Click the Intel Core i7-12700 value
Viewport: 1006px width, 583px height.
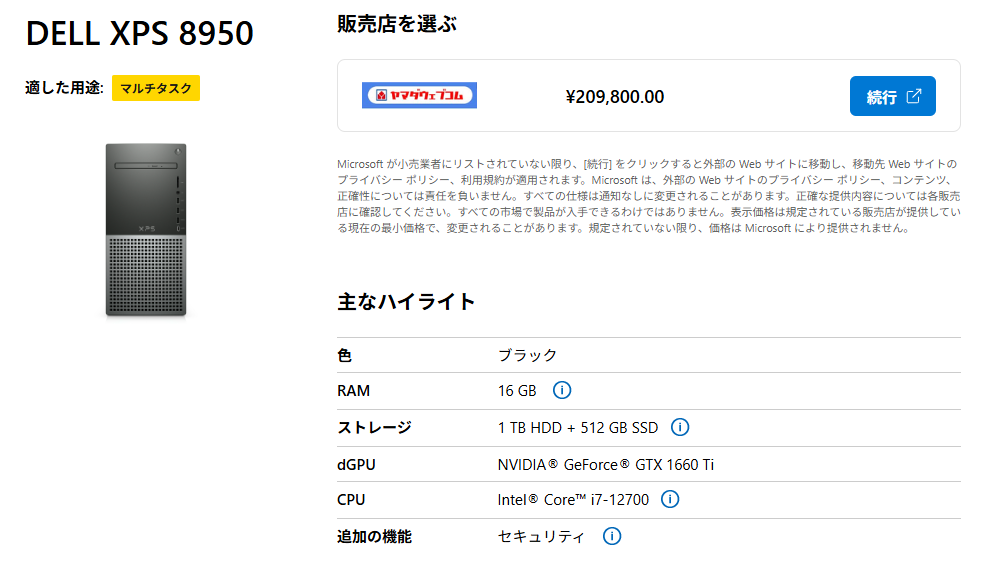tap(574, 500)
